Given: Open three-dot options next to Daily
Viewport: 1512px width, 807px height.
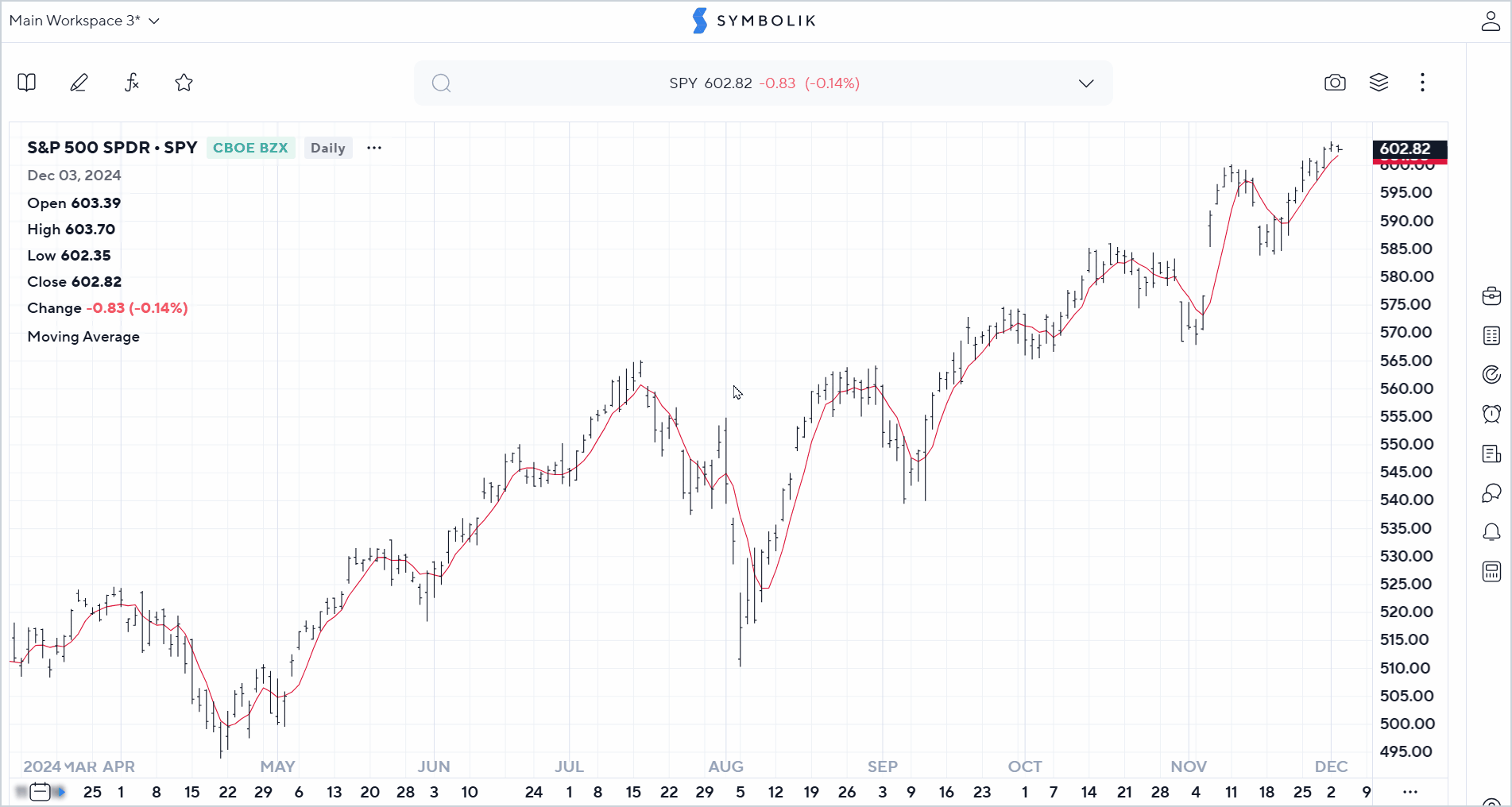Looking at the screenshot, I should 374,148.
